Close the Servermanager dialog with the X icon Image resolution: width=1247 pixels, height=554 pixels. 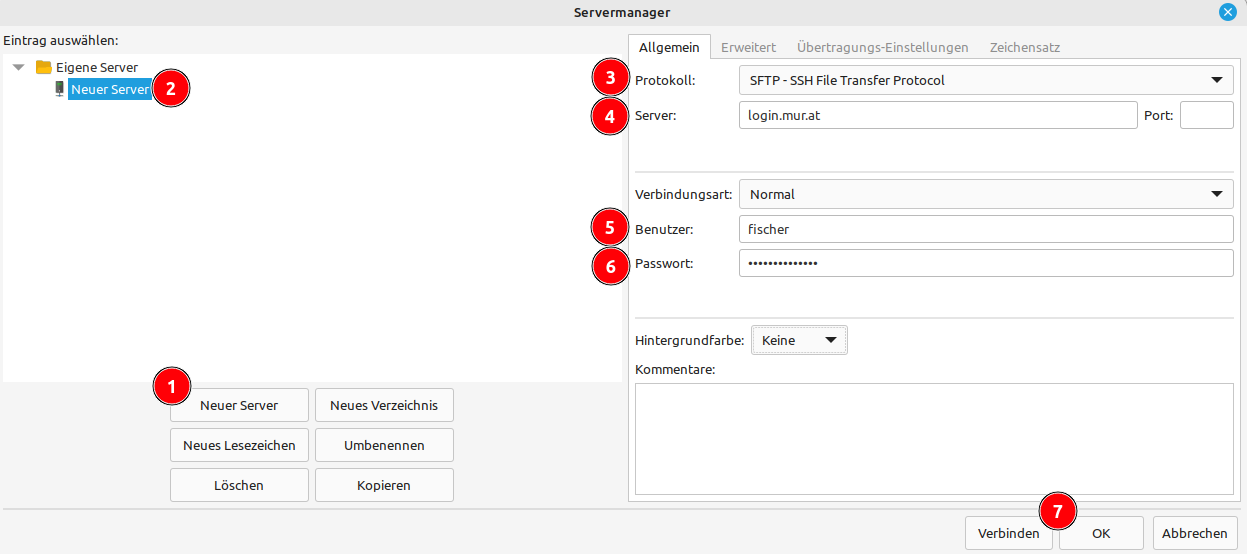[x=1227, y=12]
